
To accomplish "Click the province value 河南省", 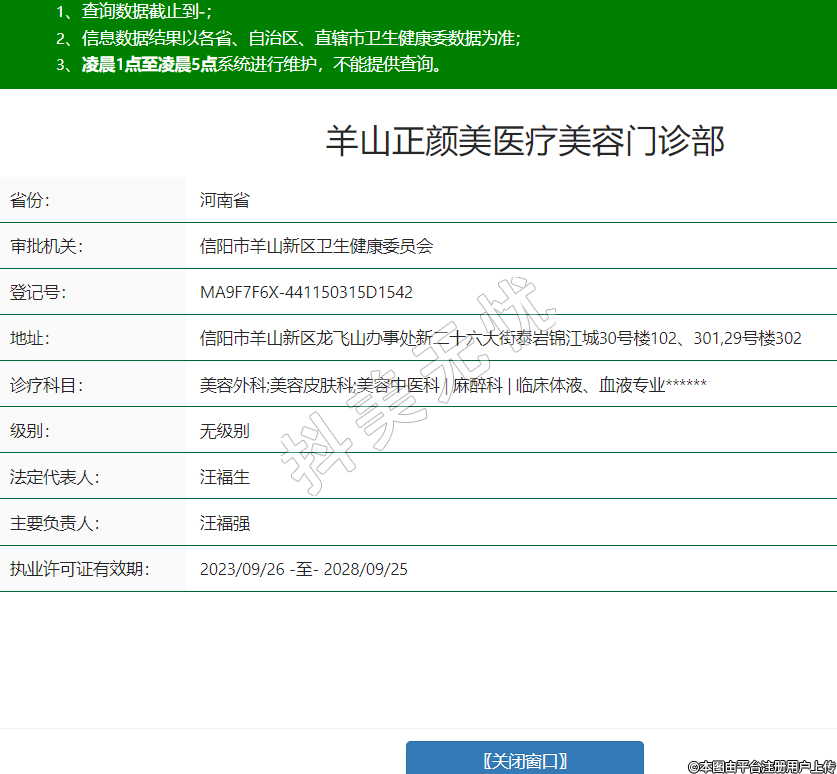I will pyautogui.click(x=224, y=200).
